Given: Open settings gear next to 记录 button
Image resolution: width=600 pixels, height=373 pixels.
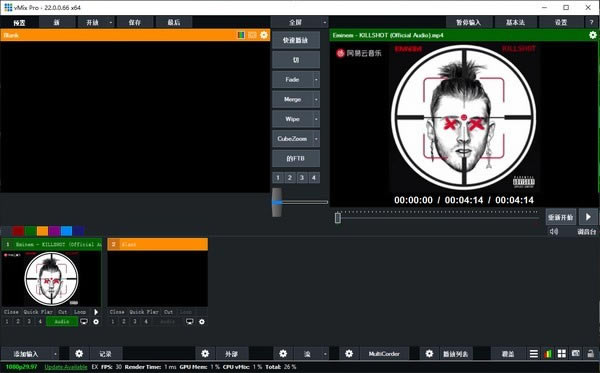Looking at the screenshot, I should tap(79, 353).
